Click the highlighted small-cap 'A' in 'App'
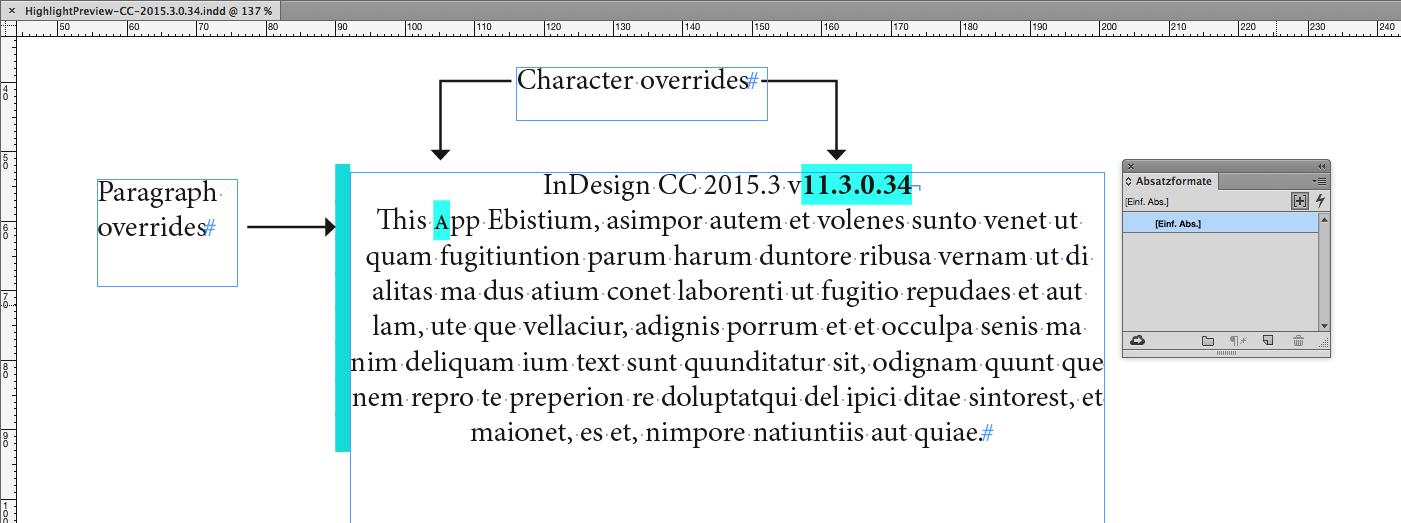Image resolution: width=1401 pixels, height=523 pixels. [x=441, y=220]
